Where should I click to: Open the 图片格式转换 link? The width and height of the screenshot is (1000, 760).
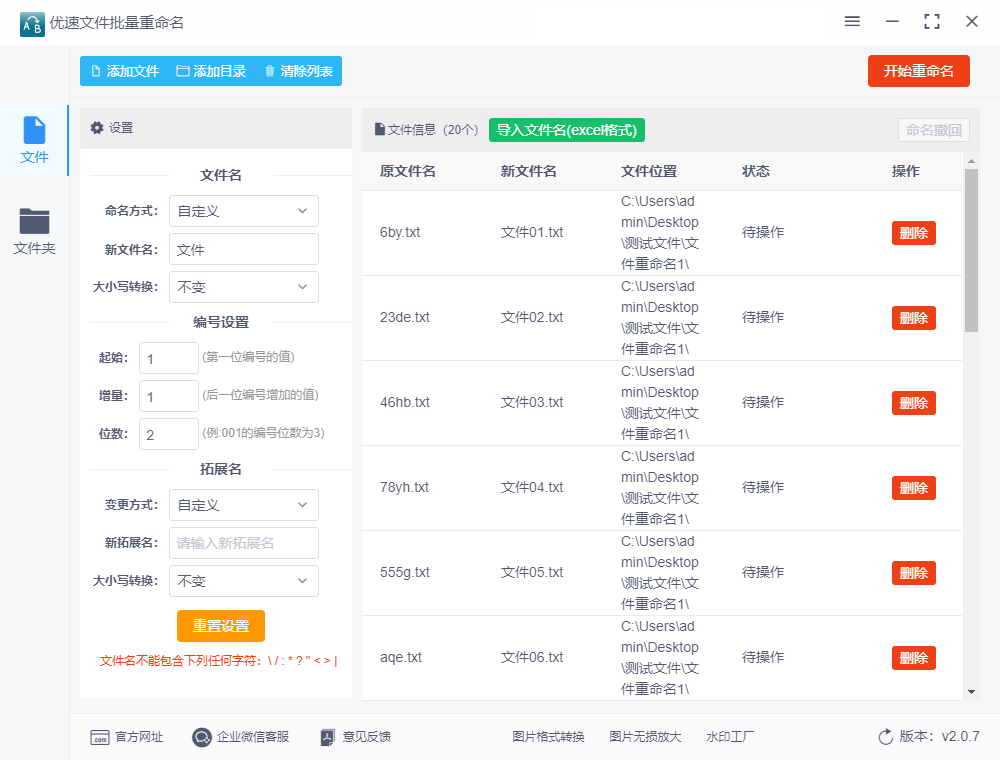[x=548, y=737]
